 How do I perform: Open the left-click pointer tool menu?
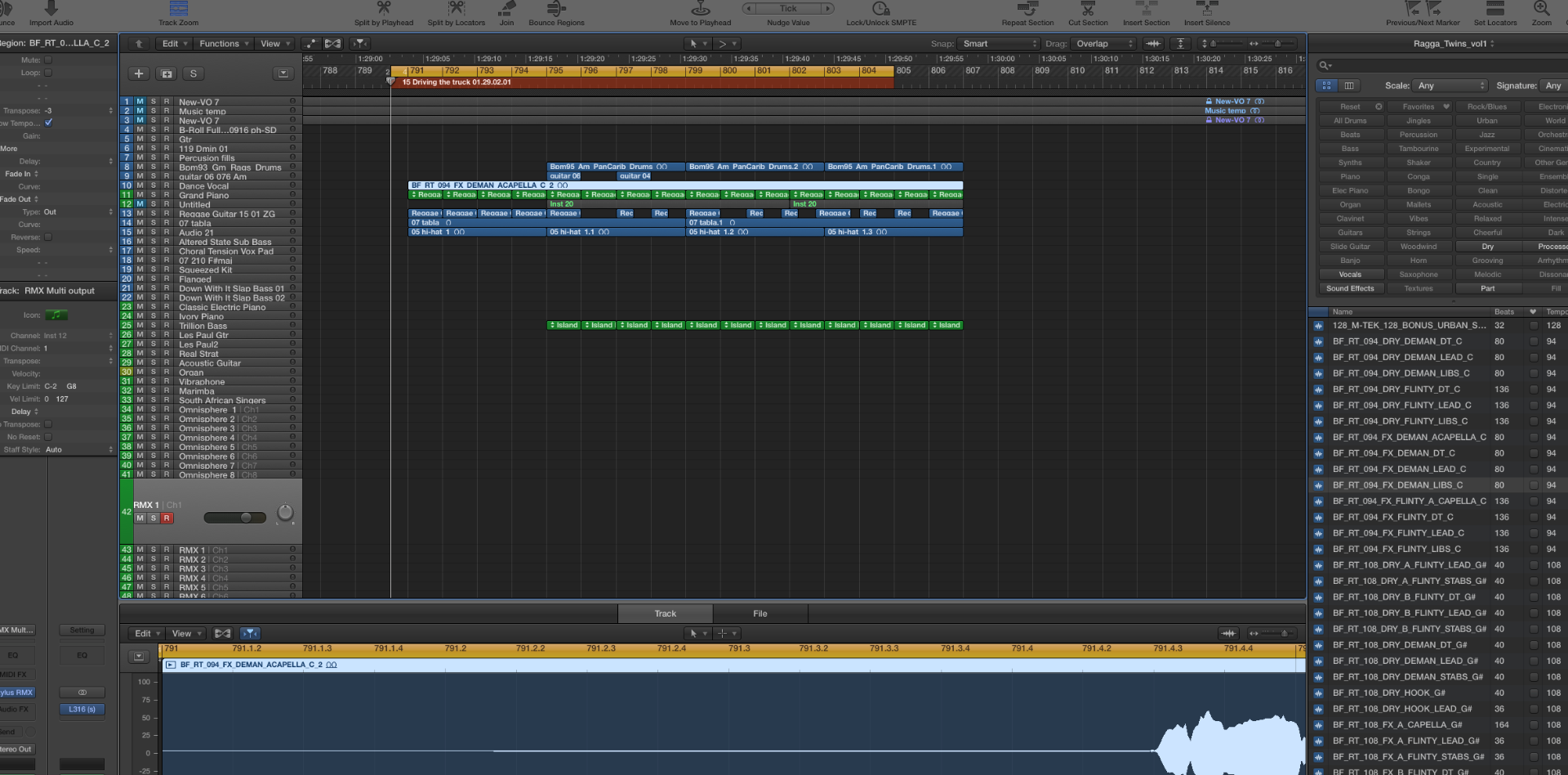[697, 44]
